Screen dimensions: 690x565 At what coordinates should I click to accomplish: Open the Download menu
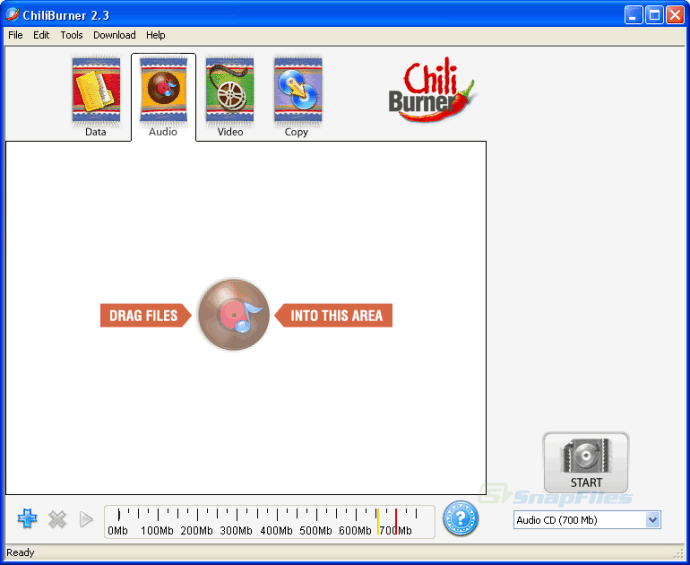(114, 35)
